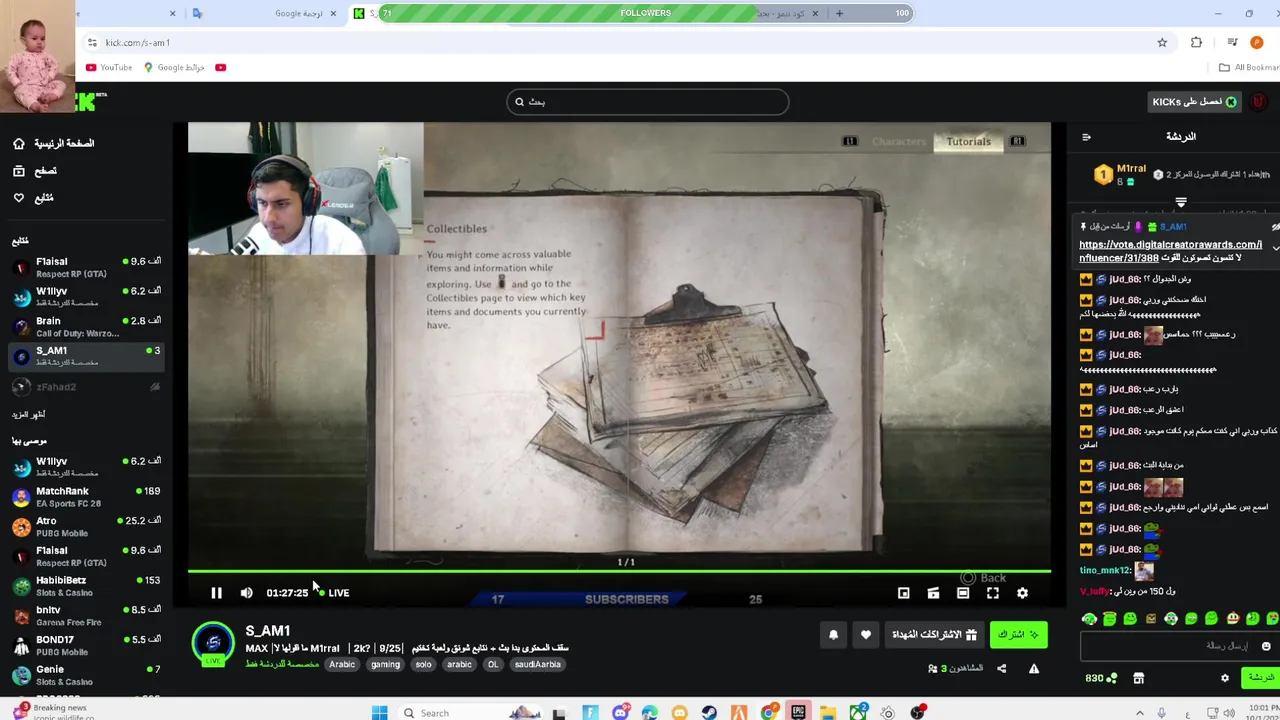Open Steam from the taskbar
Screen dimensions: 1280x720
pyautogui.click(x=709, y=713)
